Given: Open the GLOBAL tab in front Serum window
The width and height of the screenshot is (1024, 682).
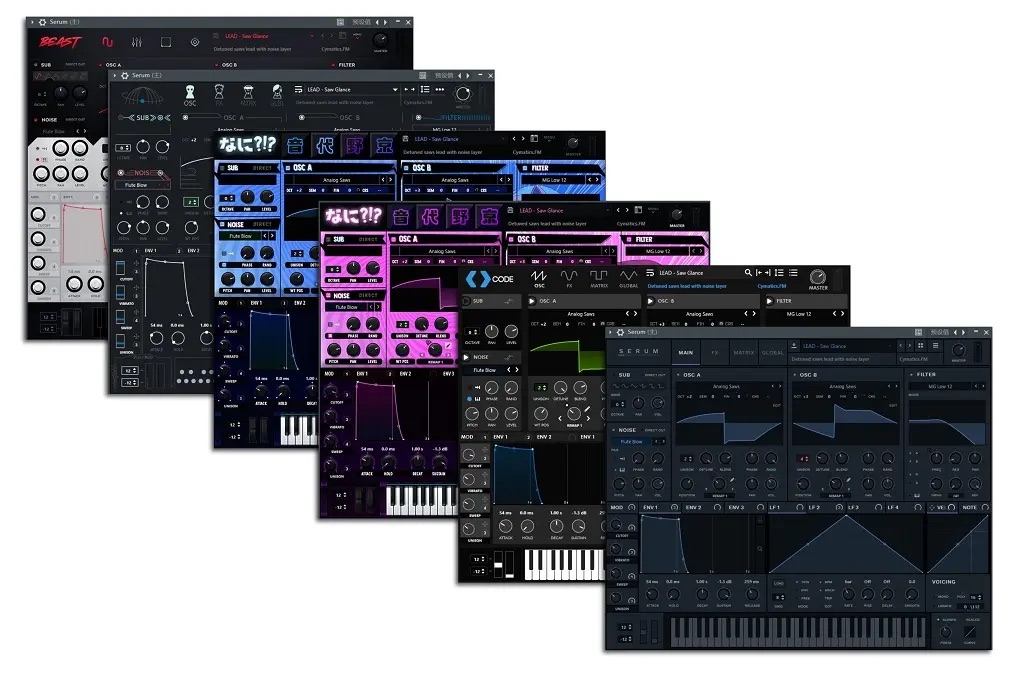Looking at the screenshot, I should [x=772, y=352].
